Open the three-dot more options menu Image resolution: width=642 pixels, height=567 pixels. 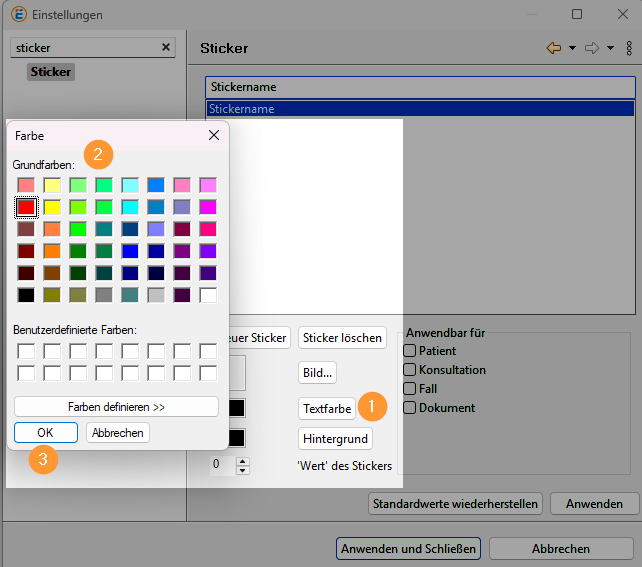pos(629,48)
